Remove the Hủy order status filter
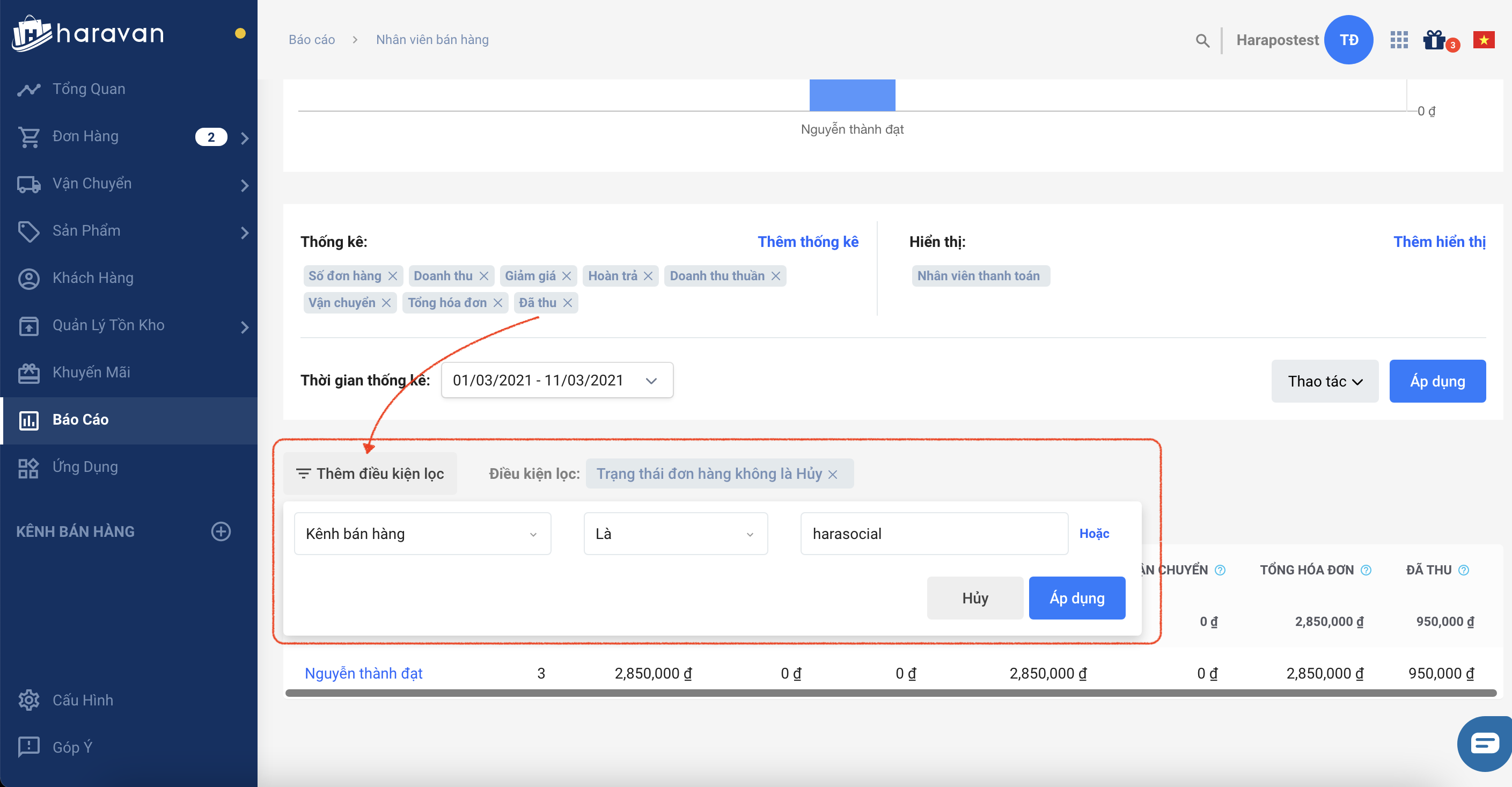 pos(832,475)
